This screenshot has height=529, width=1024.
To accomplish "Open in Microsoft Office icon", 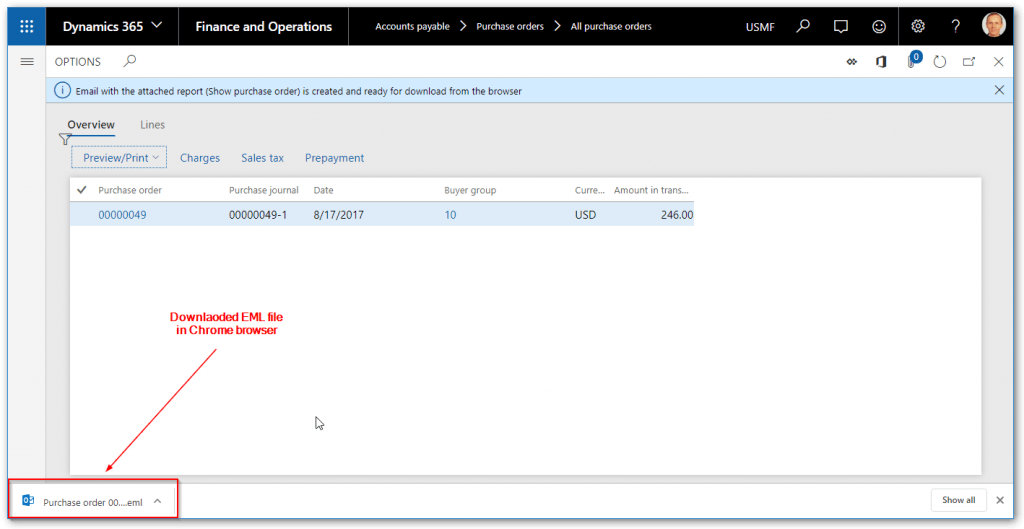I will 881,62.
